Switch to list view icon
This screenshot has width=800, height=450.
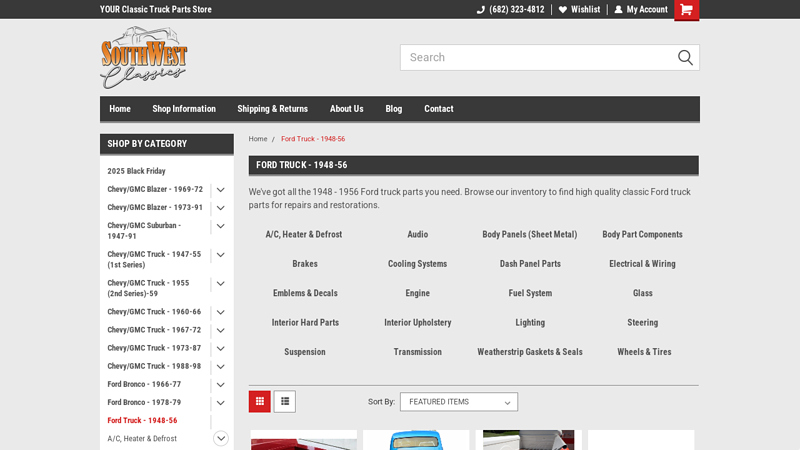click(285, 402)
